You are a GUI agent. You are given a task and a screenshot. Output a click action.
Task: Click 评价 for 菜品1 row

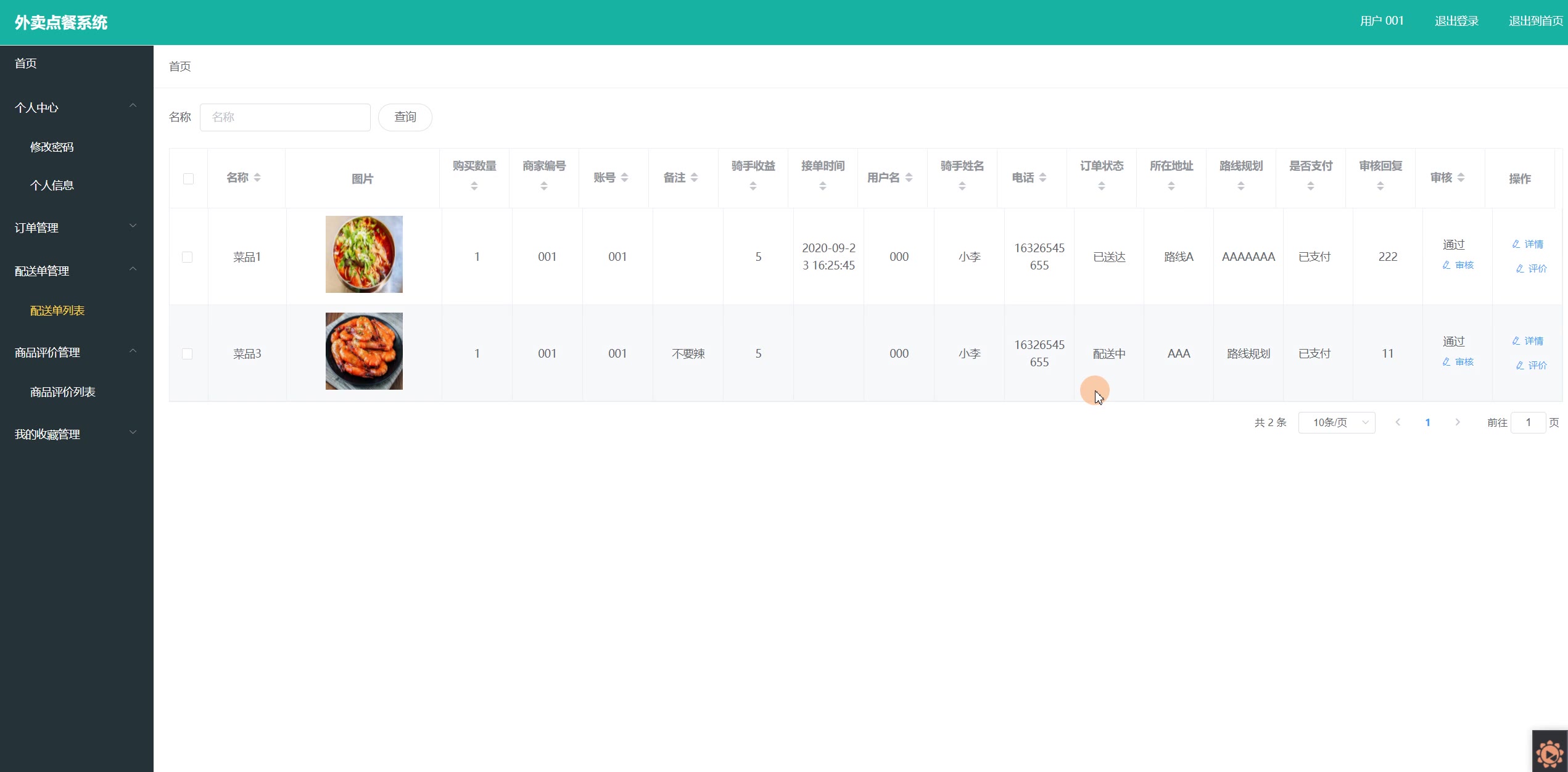click(1531, 268)
